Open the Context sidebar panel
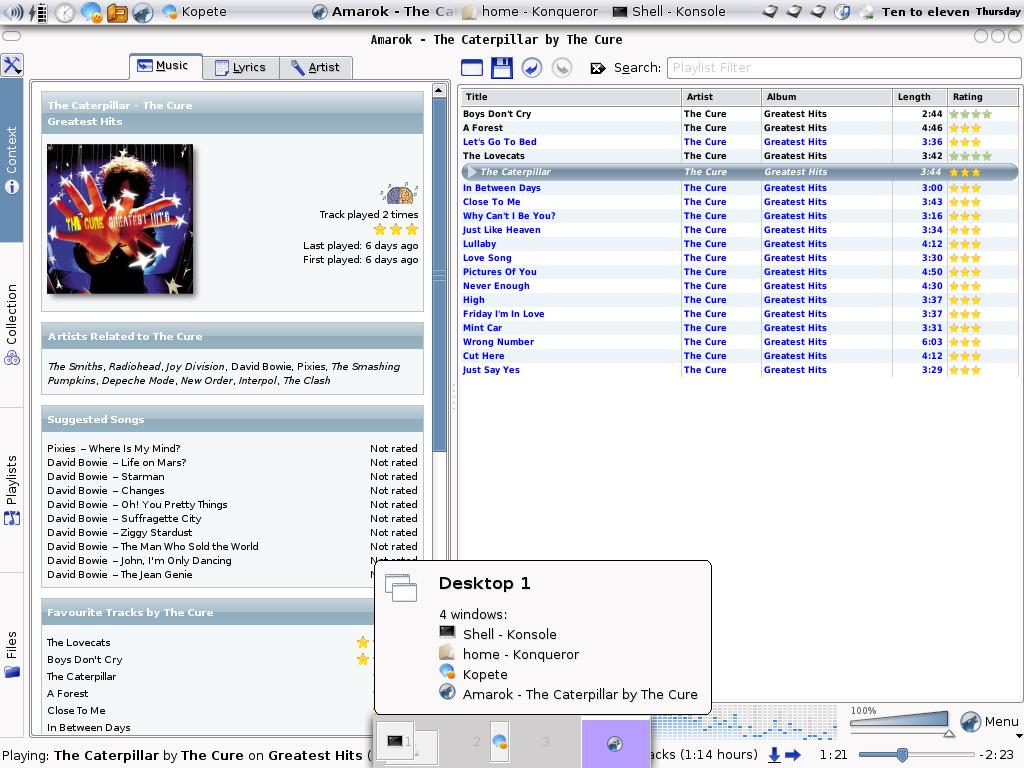Viewport: 1024px width, 768px height. 12,160
